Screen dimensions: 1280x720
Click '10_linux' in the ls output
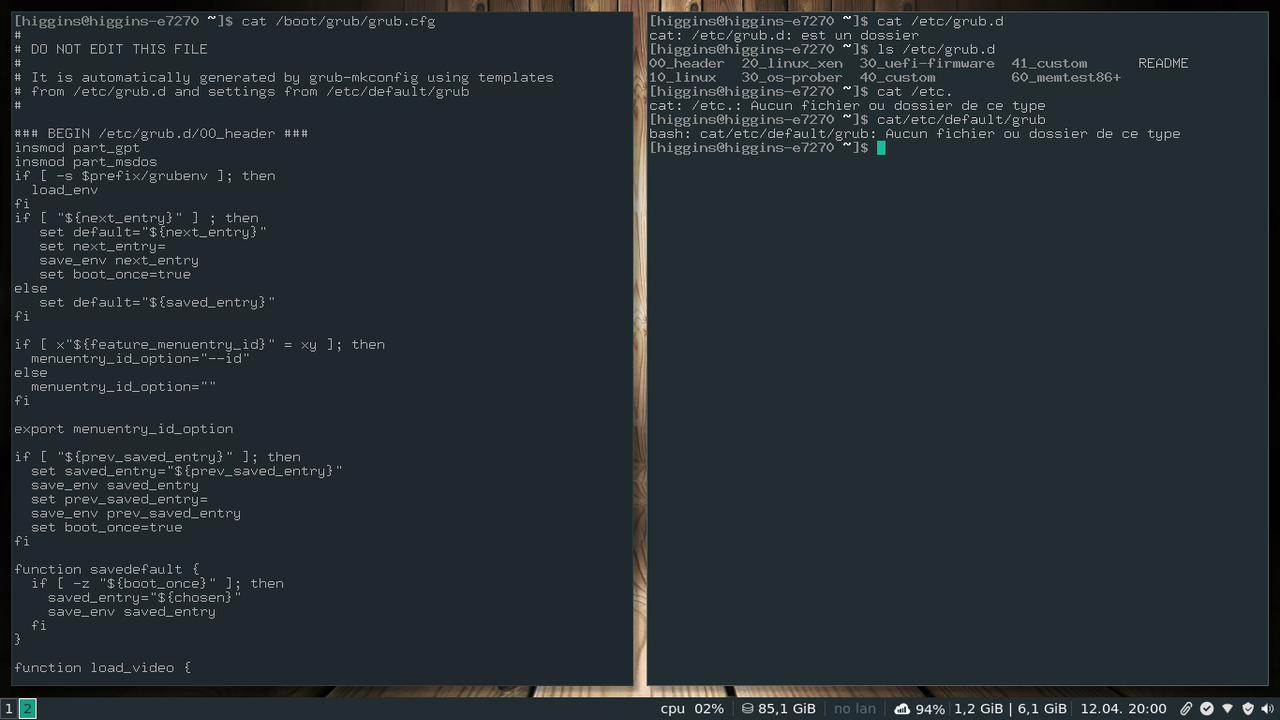[x=682, y=77]
